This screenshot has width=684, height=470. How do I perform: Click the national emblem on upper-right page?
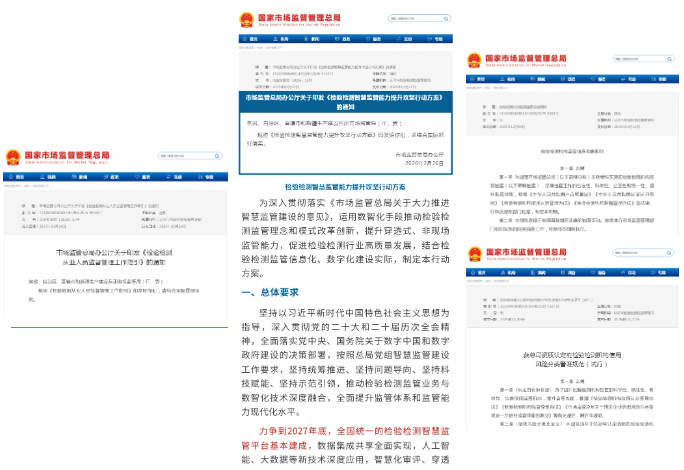(474, 60)
